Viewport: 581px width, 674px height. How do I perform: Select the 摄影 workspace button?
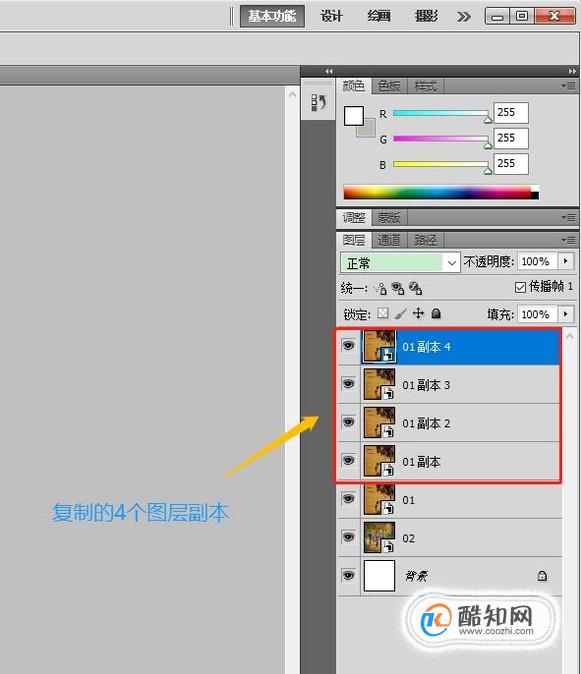[x=426, y=16]
